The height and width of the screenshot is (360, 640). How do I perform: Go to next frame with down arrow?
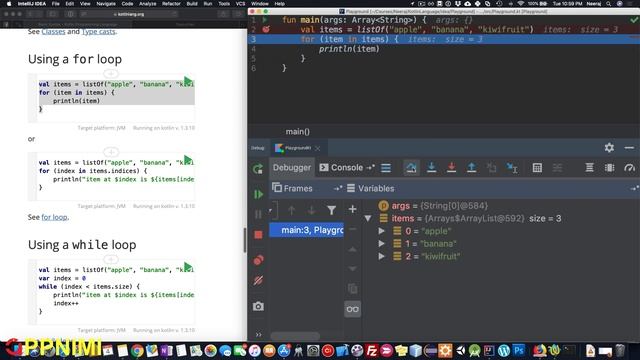[311, 210]
